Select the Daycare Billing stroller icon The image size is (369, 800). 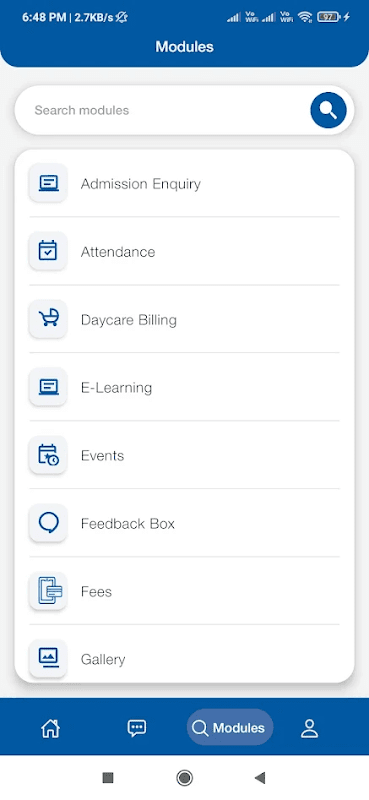(48, 319)
